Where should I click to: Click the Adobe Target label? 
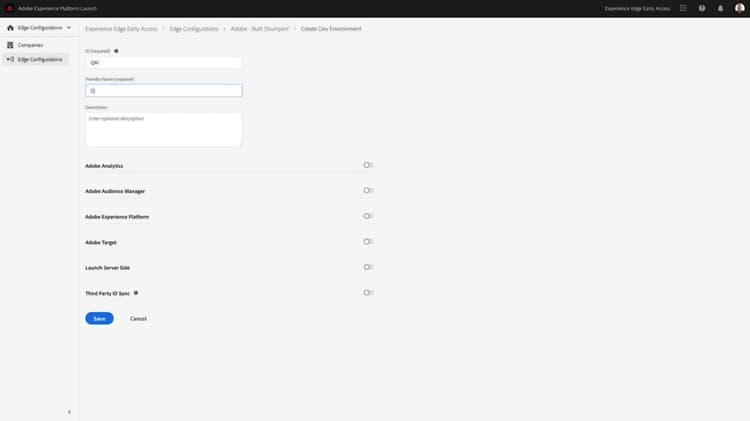[x=100, y=243]
